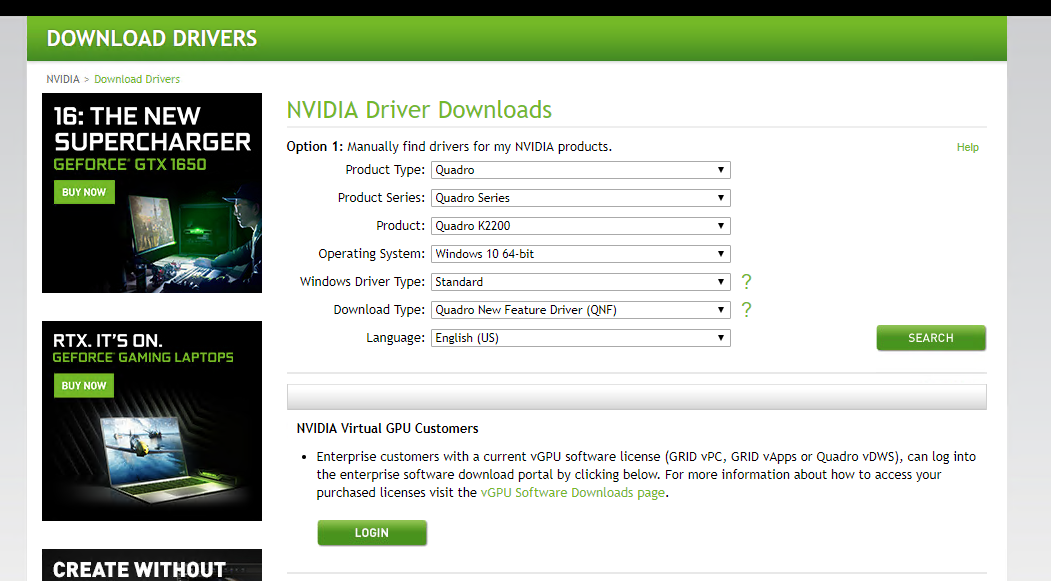The height and width of the screenshot is (581, 1051).
Task: Open the vGPU Software Downloads page link
Action: point(573,493)
